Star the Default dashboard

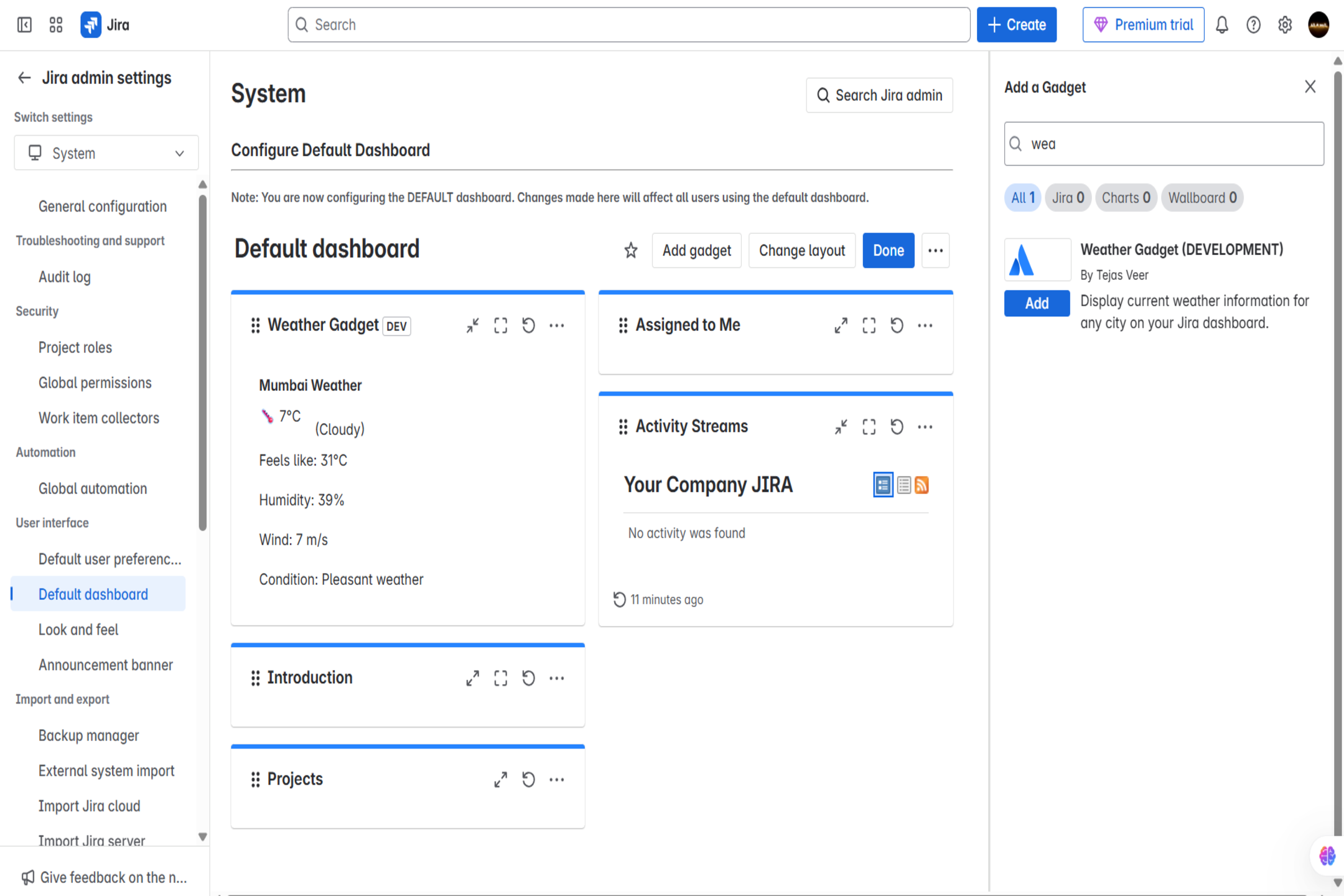click(x=630, y=250)
